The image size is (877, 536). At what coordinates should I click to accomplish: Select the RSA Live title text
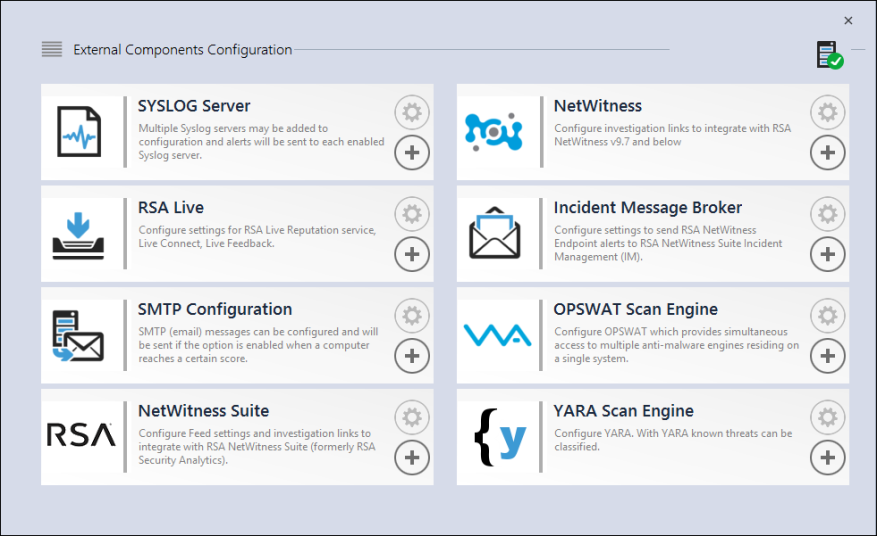(171, 208)
